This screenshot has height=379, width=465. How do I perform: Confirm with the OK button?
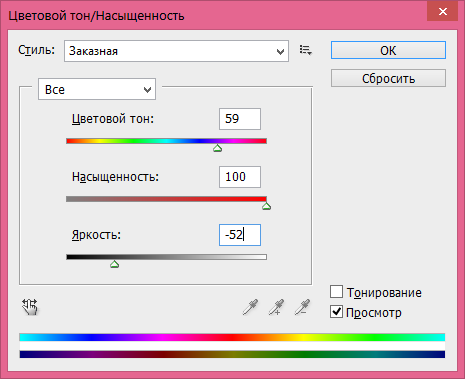pos(388,50)
